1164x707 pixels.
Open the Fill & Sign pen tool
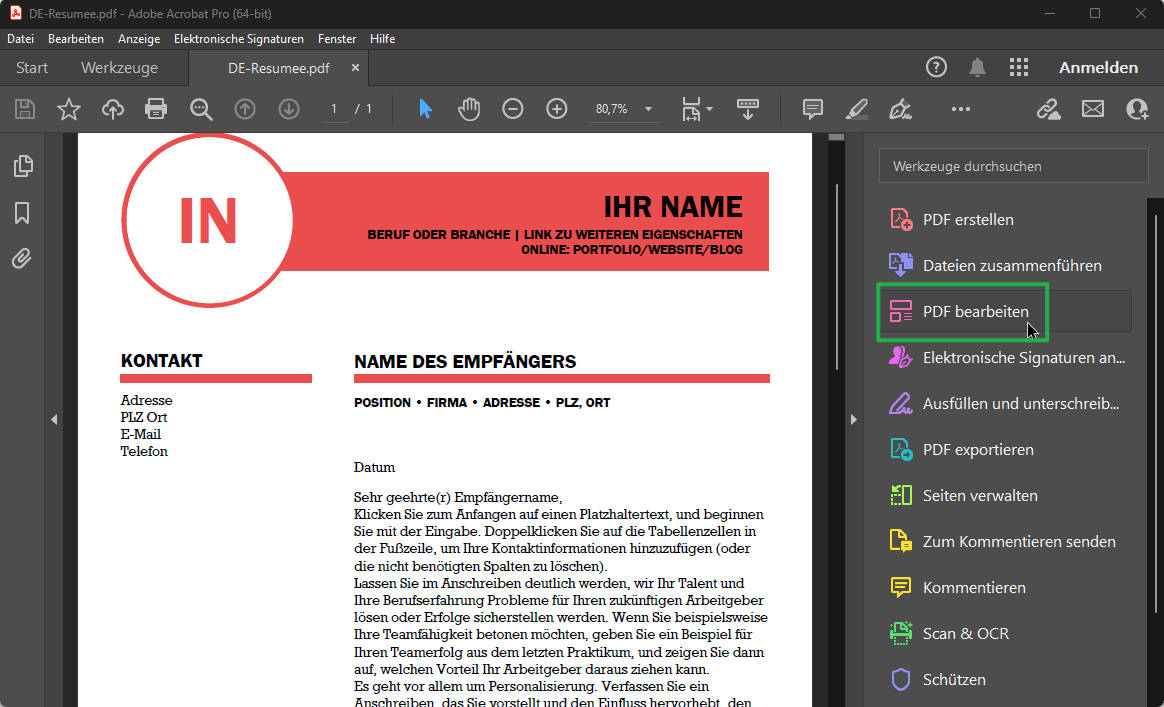[901, 109]
